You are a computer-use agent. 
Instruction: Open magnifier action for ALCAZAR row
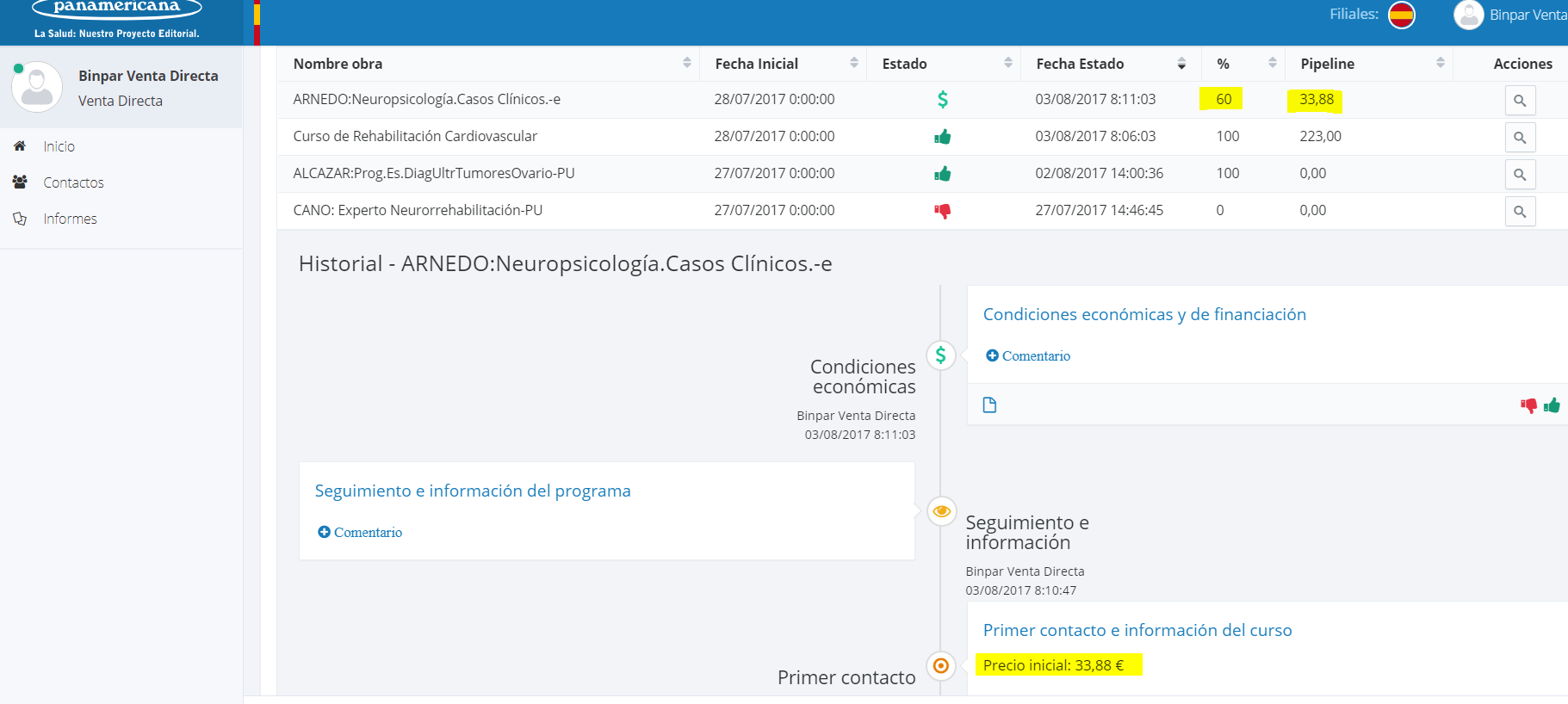[x=1520, y=175]
